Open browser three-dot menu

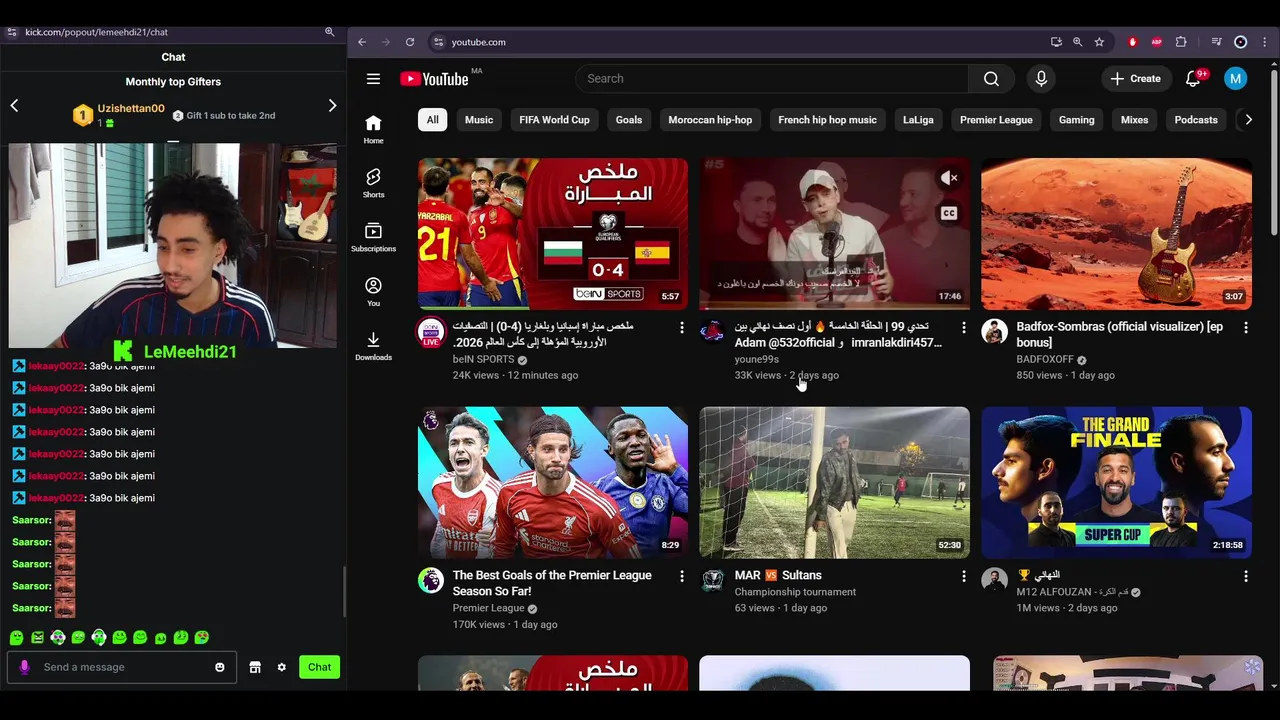click(1264, 42)
